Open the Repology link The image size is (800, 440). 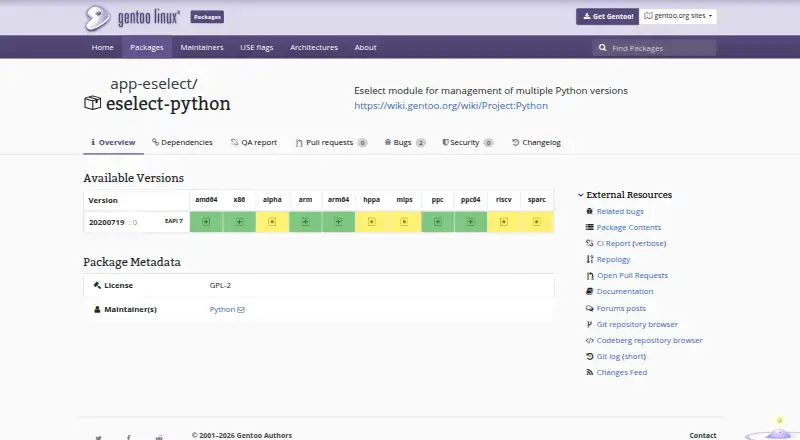[x=613, y=259]
